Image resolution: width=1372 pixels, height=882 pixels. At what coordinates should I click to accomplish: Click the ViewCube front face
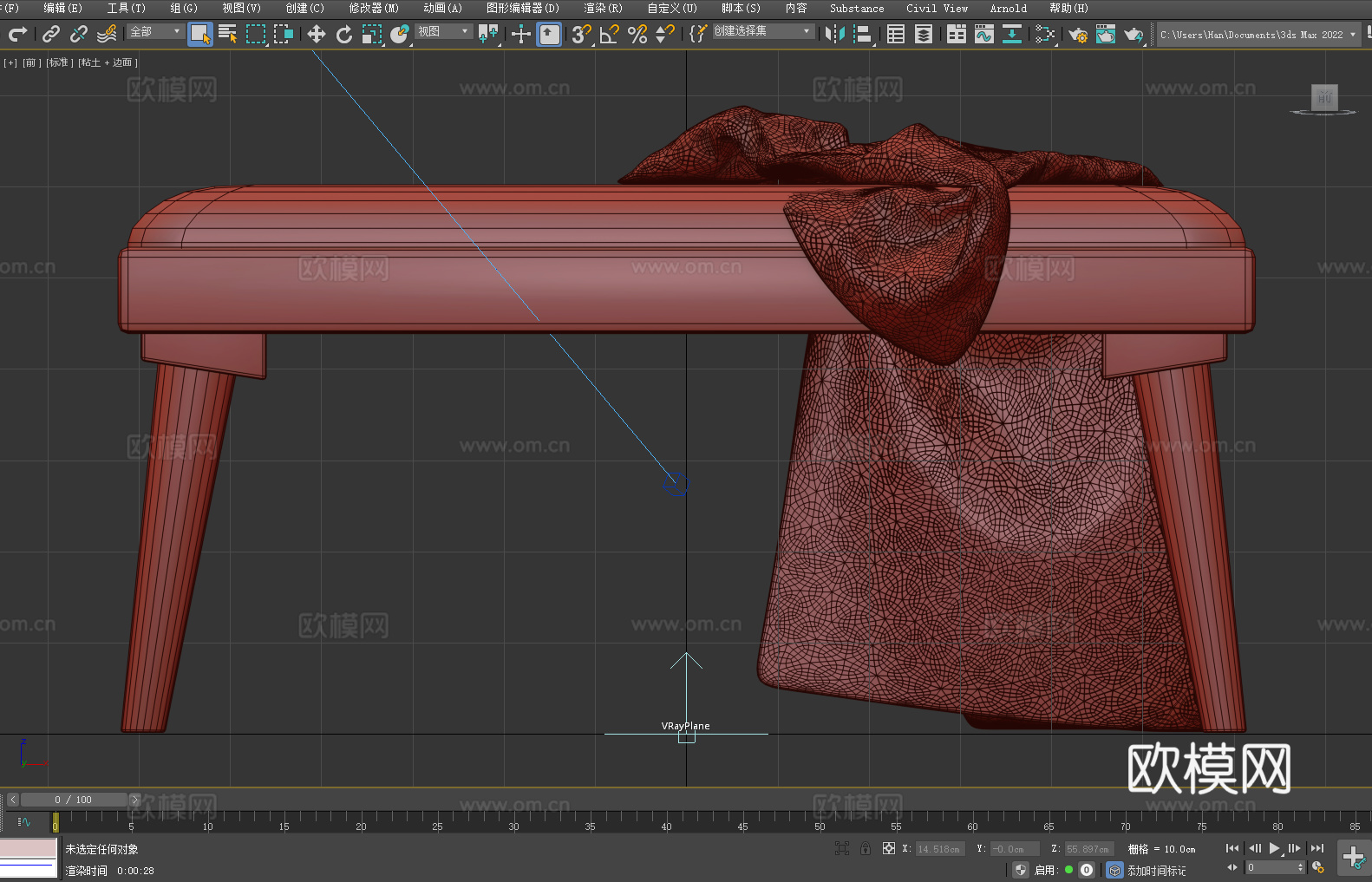[x=1324, y=97]
